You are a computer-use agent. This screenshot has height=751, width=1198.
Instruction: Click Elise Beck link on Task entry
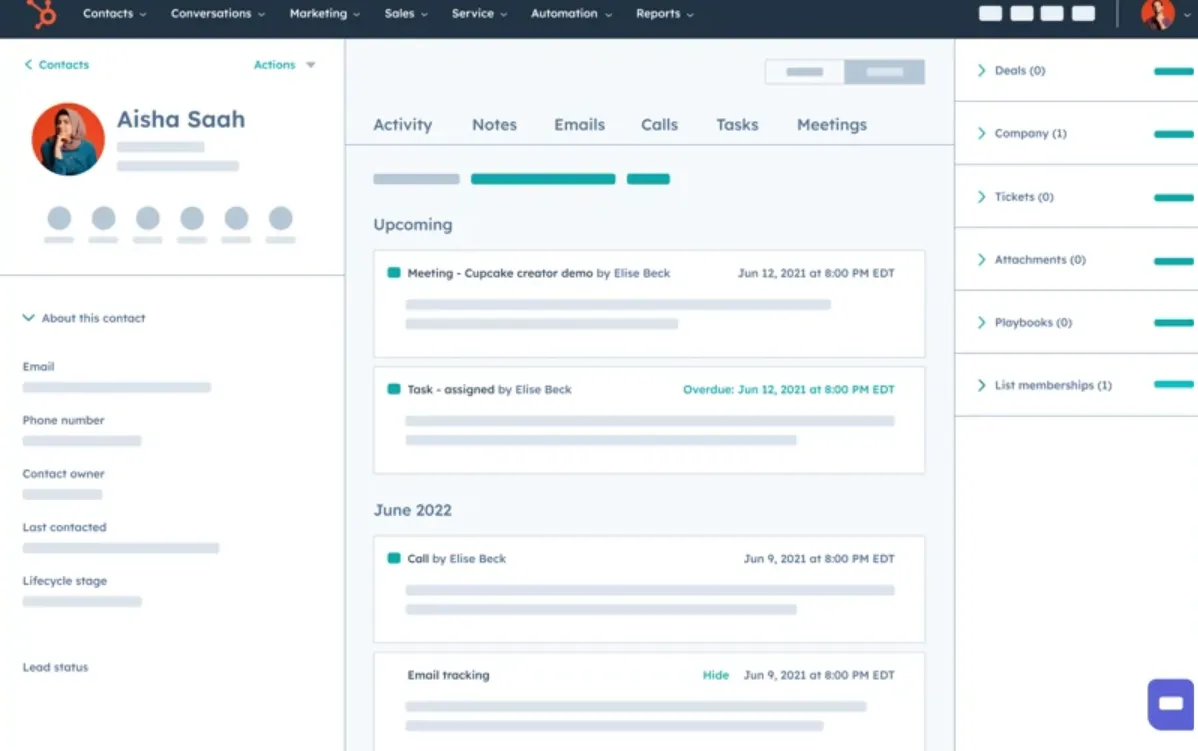(x=543, y=390)
